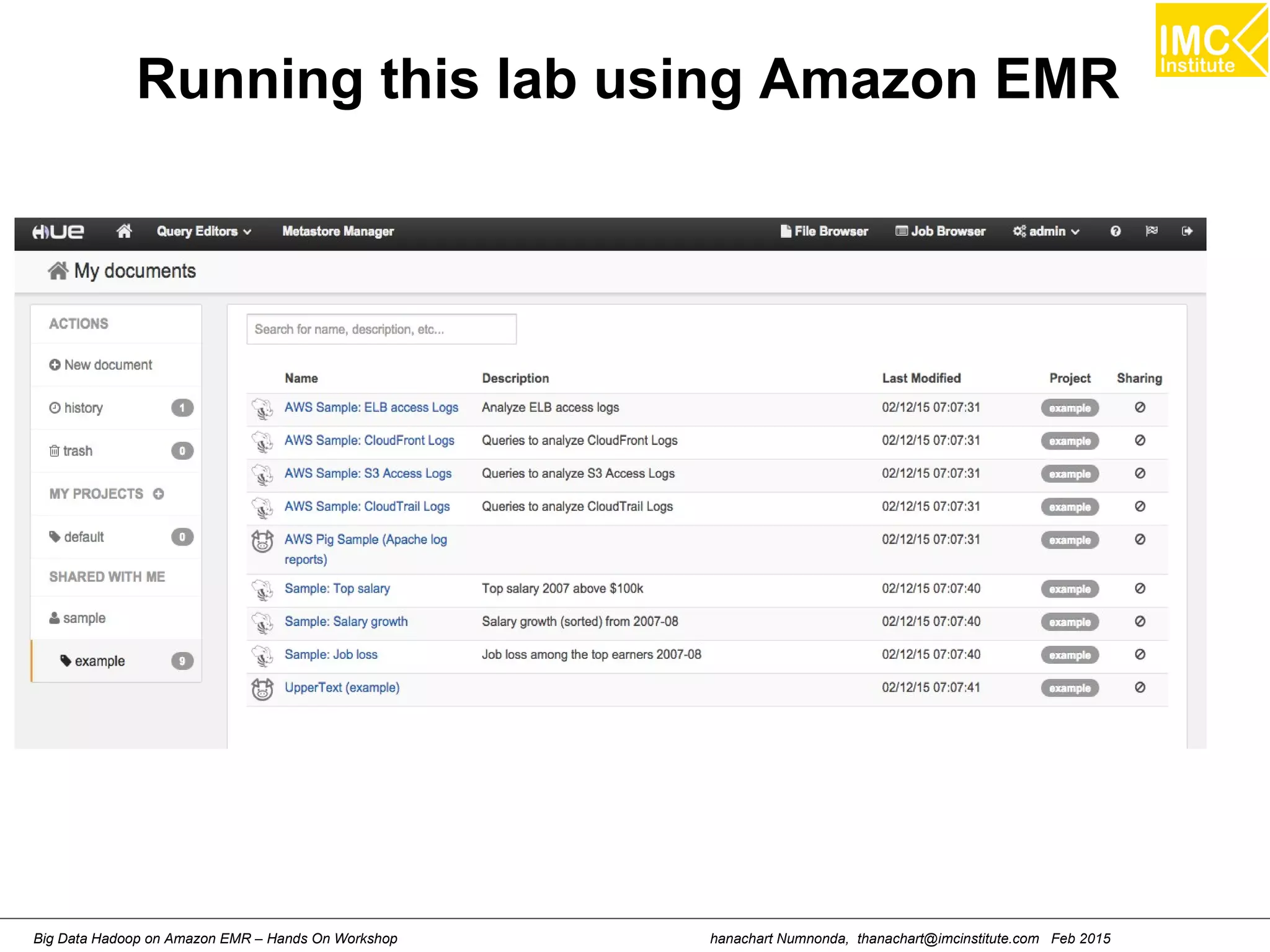Click the Hue logo
This screenshot has width=1270, height=952.
[58, 231]
